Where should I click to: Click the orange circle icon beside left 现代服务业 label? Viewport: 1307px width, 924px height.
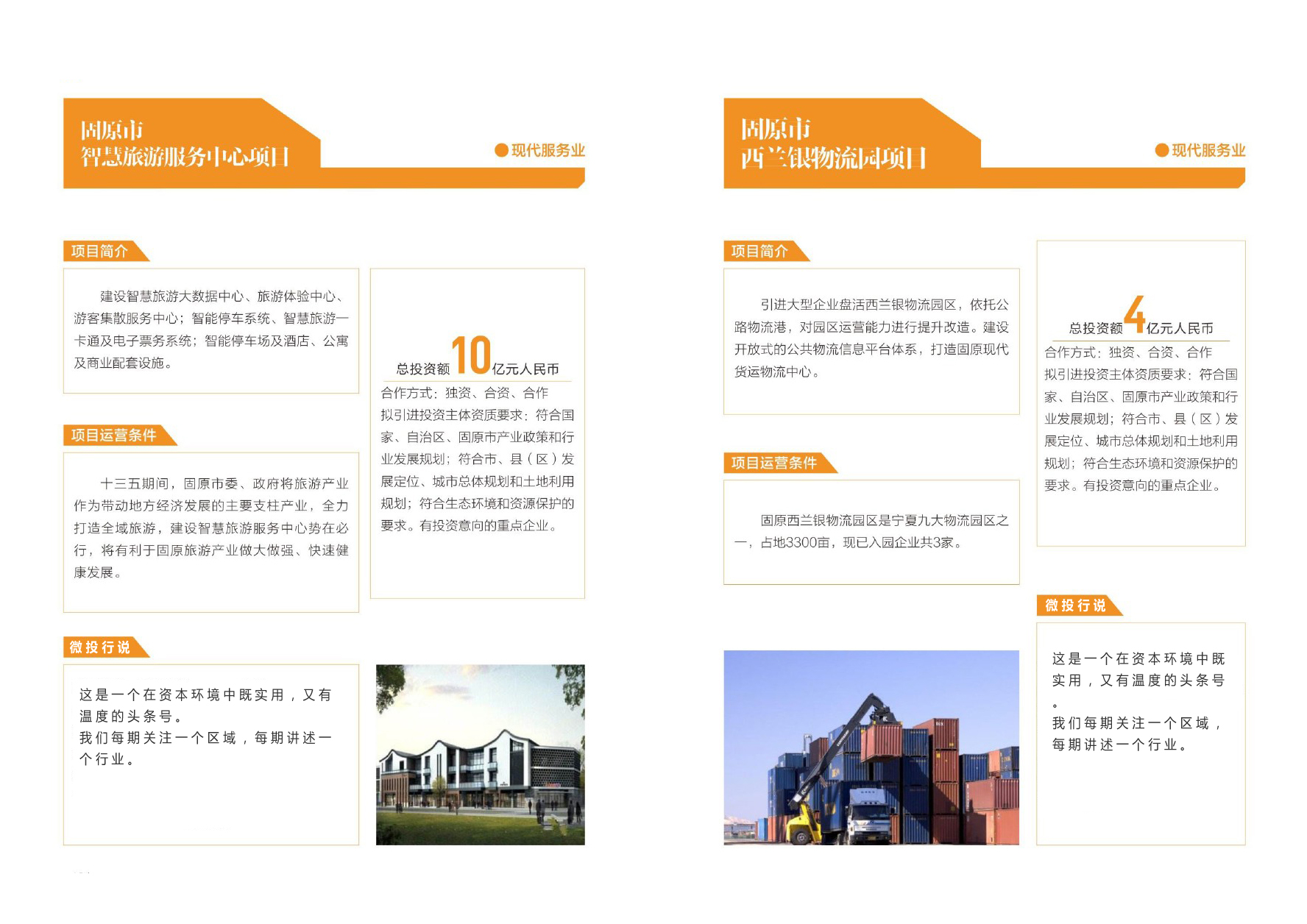[502, 149]
